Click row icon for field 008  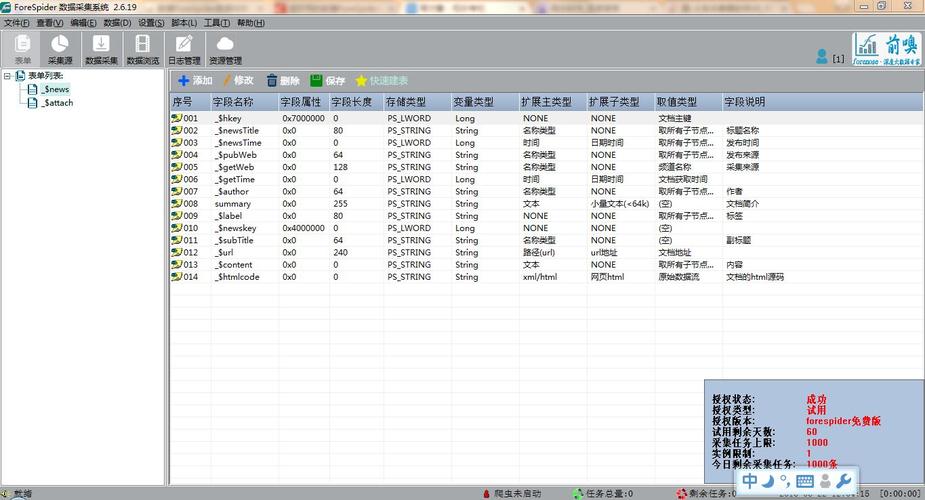pos(176,203)
